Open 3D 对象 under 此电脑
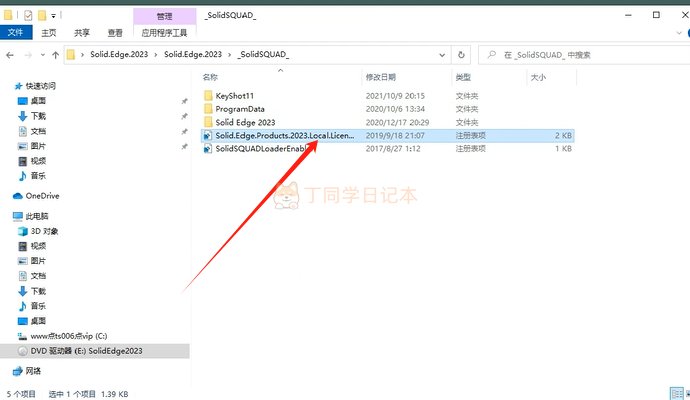690x400 pixels. (44, 231)
